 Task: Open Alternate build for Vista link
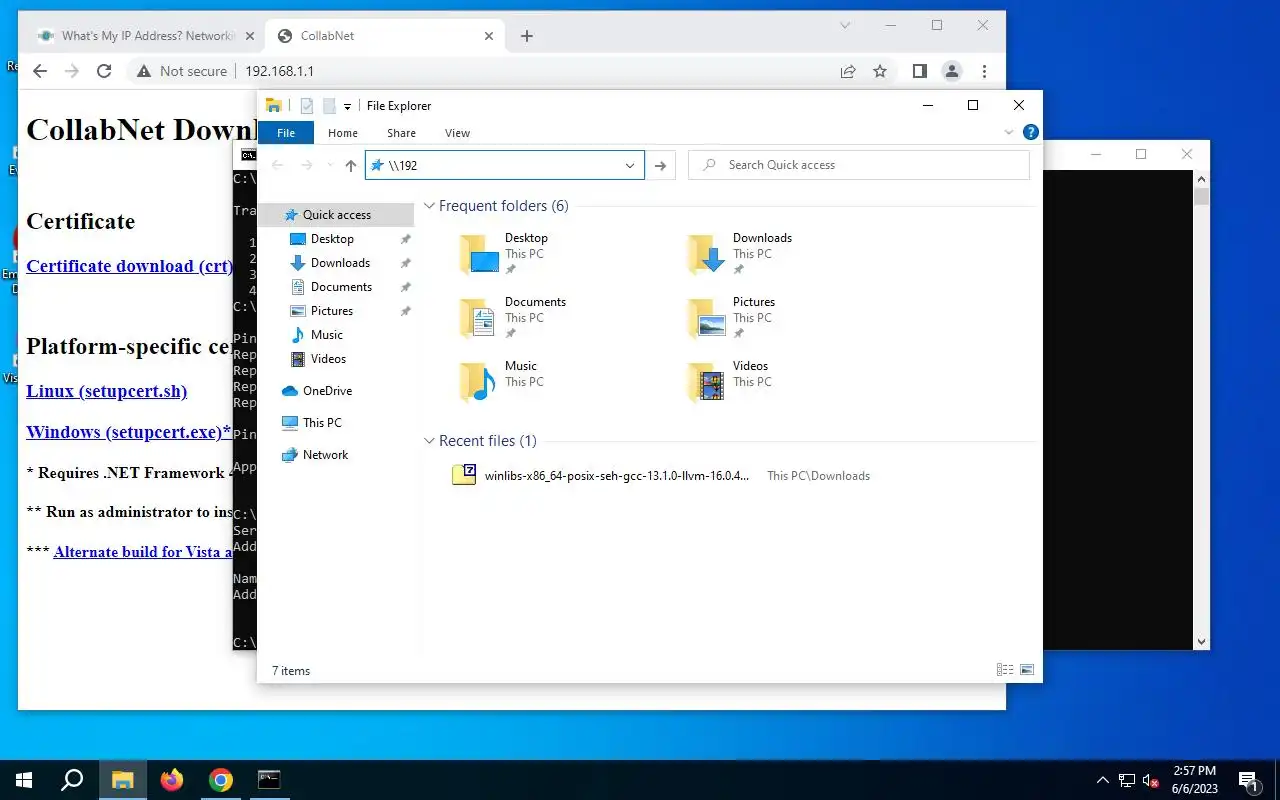tap(143, 552)
